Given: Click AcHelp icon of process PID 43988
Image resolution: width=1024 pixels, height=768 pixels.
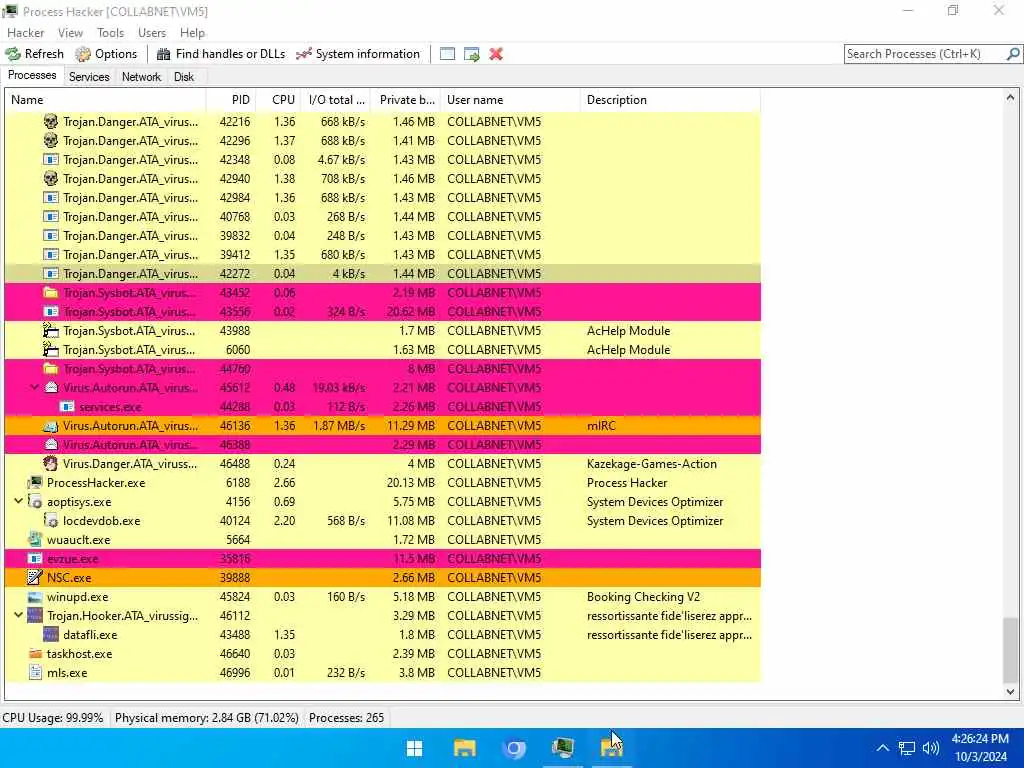Looking at the screenshot, I should click(x=51, y=330).
